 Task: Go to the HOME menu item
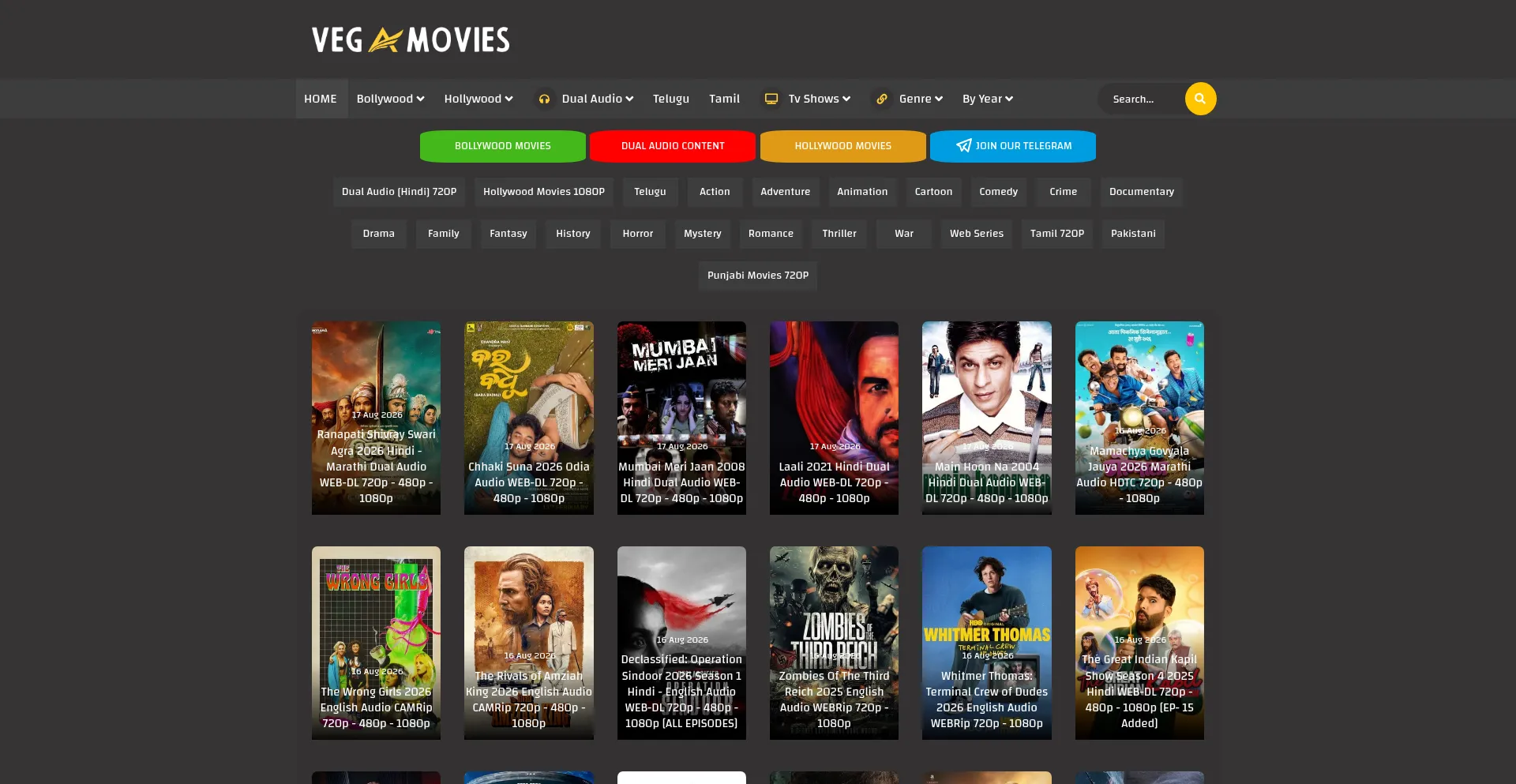(321, 99)
